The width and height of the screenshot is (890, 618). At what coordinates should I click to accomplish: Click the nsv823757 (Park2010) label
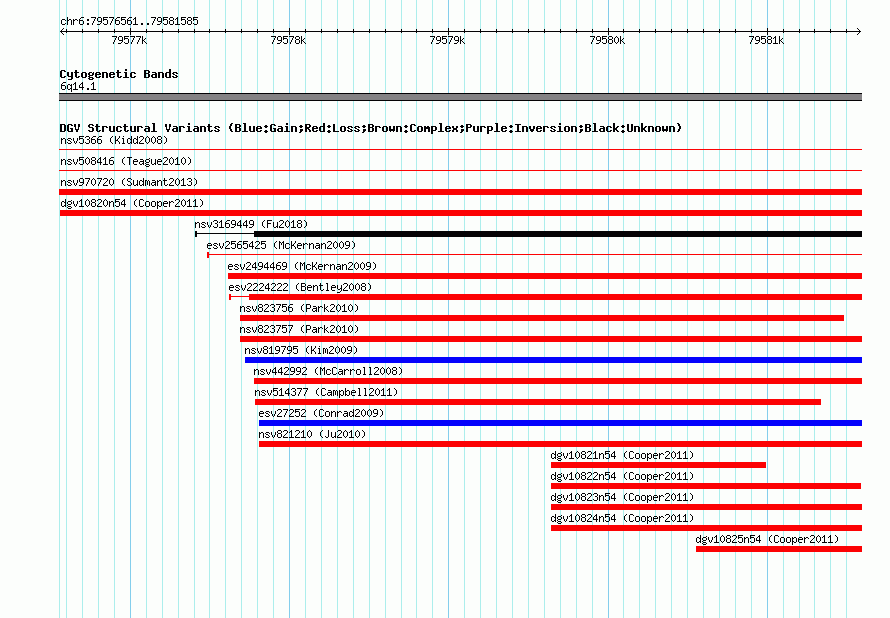[299, 329]
